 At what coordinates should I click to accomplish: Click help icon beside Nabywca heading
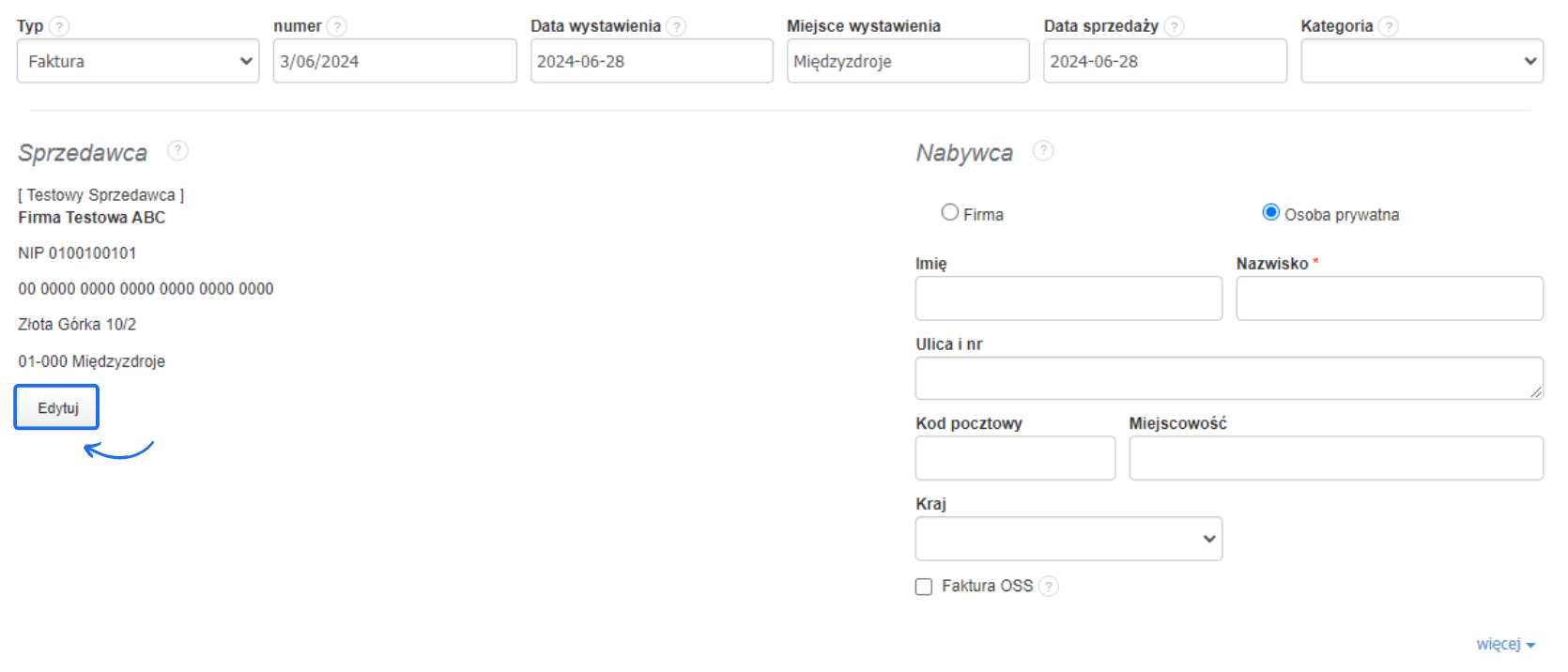(1043, 150)
